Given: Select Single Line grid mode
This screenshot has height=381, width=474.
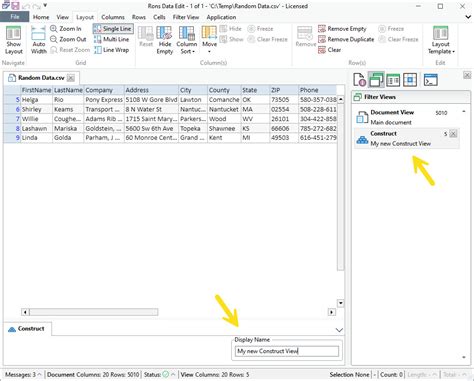Looking at the screenshot, I should [x=113, y=29].
